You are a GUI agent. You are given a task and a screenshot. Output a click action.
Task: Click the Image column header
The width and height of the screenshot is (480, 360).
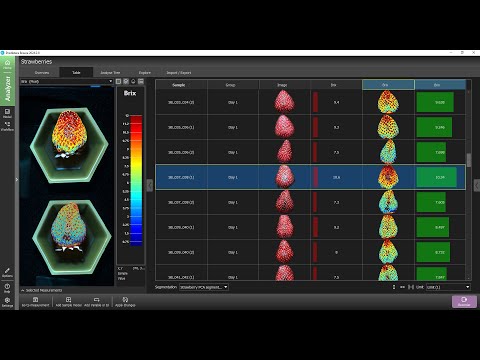pyautogui.click(x=285, y=85)
